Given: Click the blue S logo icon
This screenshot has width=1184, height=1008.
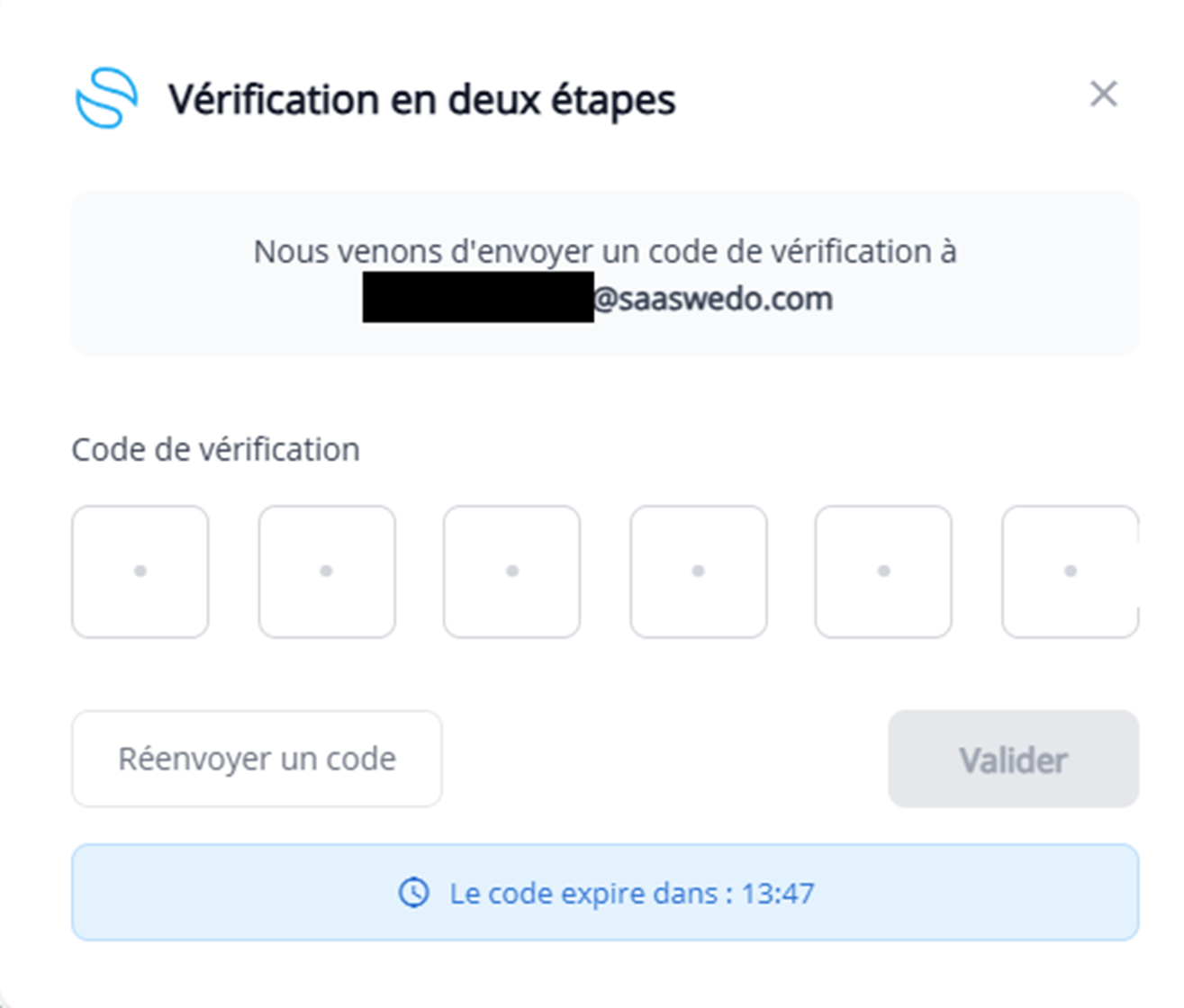Looking at the screenshot, I should pos(107,98).
